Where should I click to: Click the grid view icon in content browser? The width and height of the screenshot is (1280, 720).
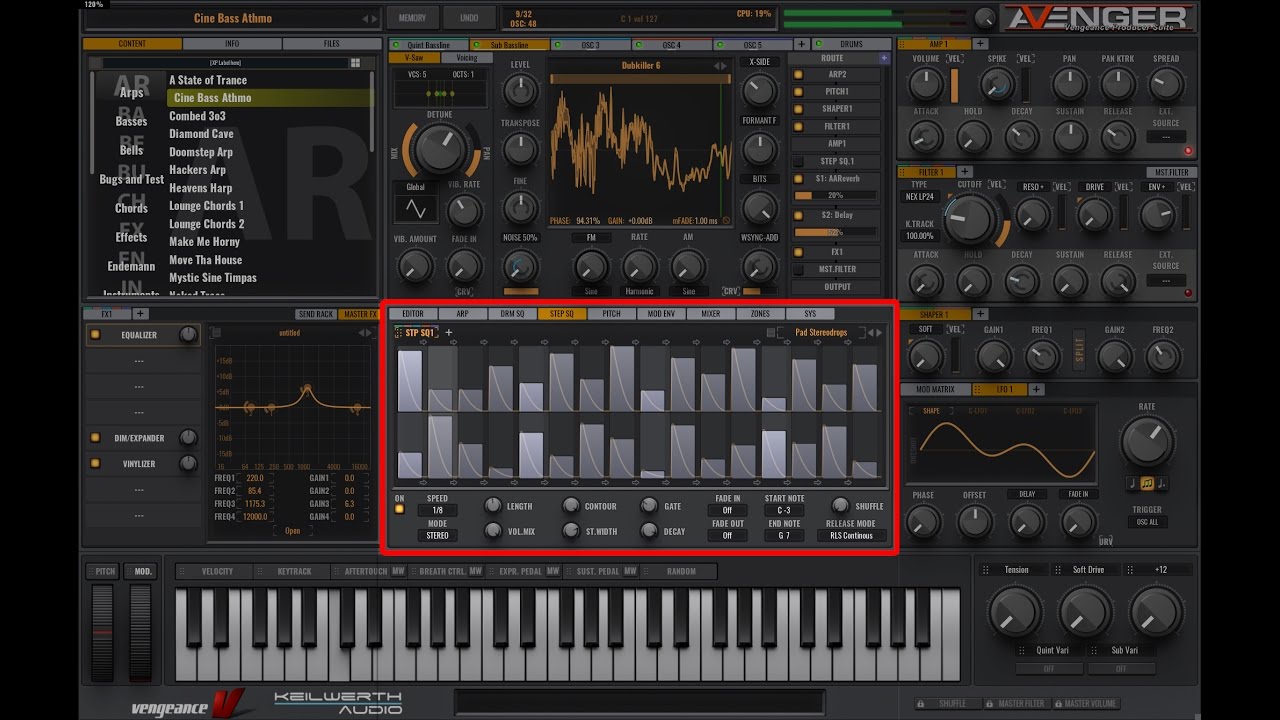pos(355,62)
